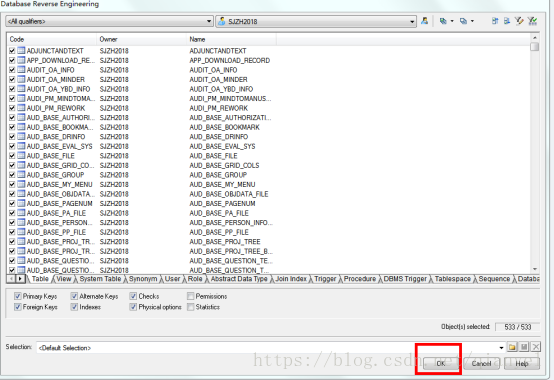Click table icon of AUD_BASE_PP_FILE row
The height and width of the screenshot is (380, 554).
point(21,232)
